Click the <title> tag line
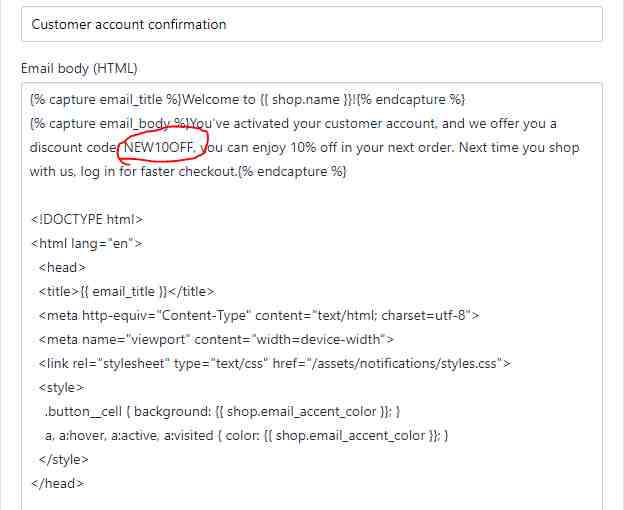This screenshot has width=624, height=510. pos(126,292)
